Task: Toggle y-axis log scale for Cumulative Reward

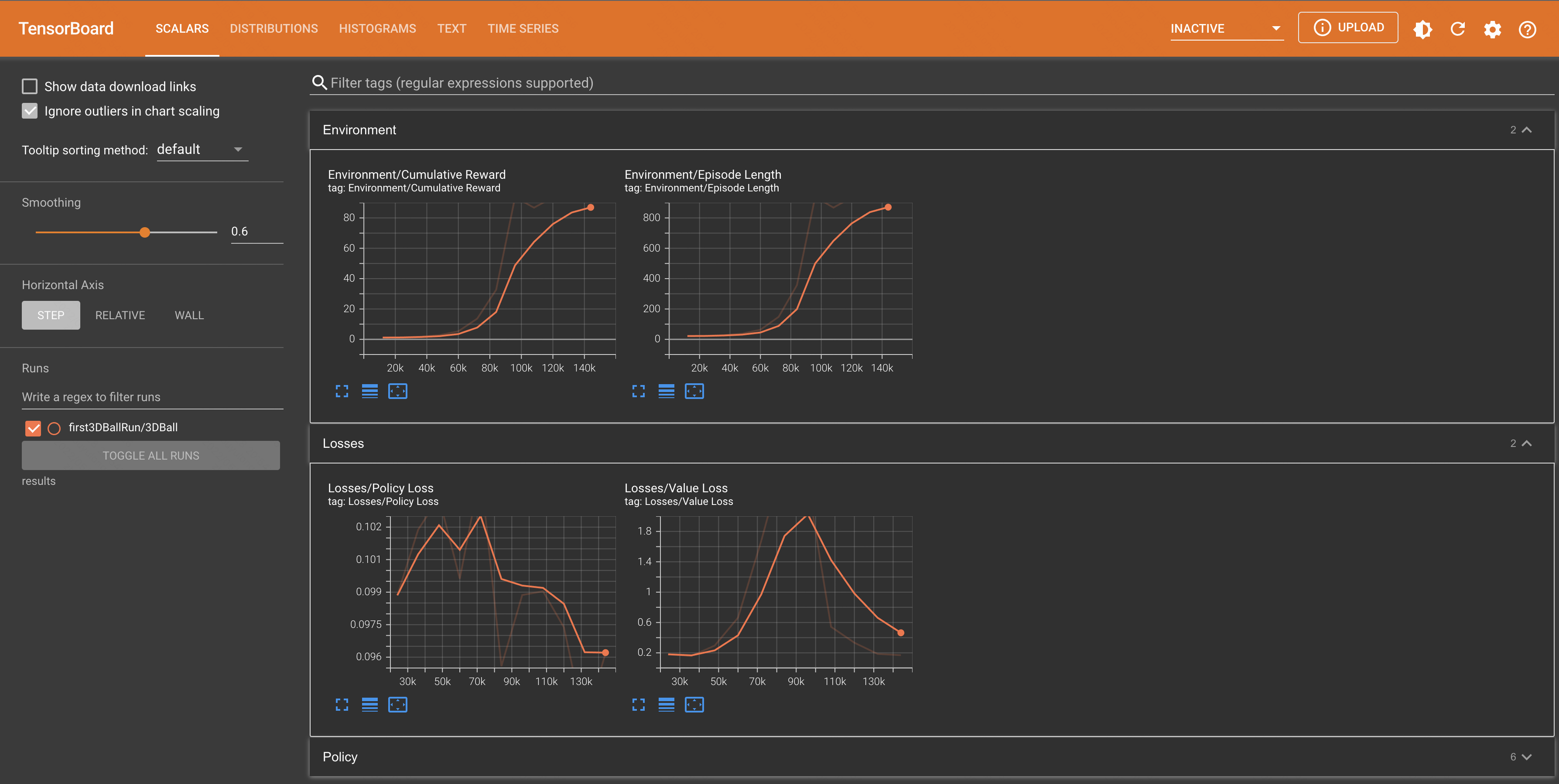Action: pos(370,392)
